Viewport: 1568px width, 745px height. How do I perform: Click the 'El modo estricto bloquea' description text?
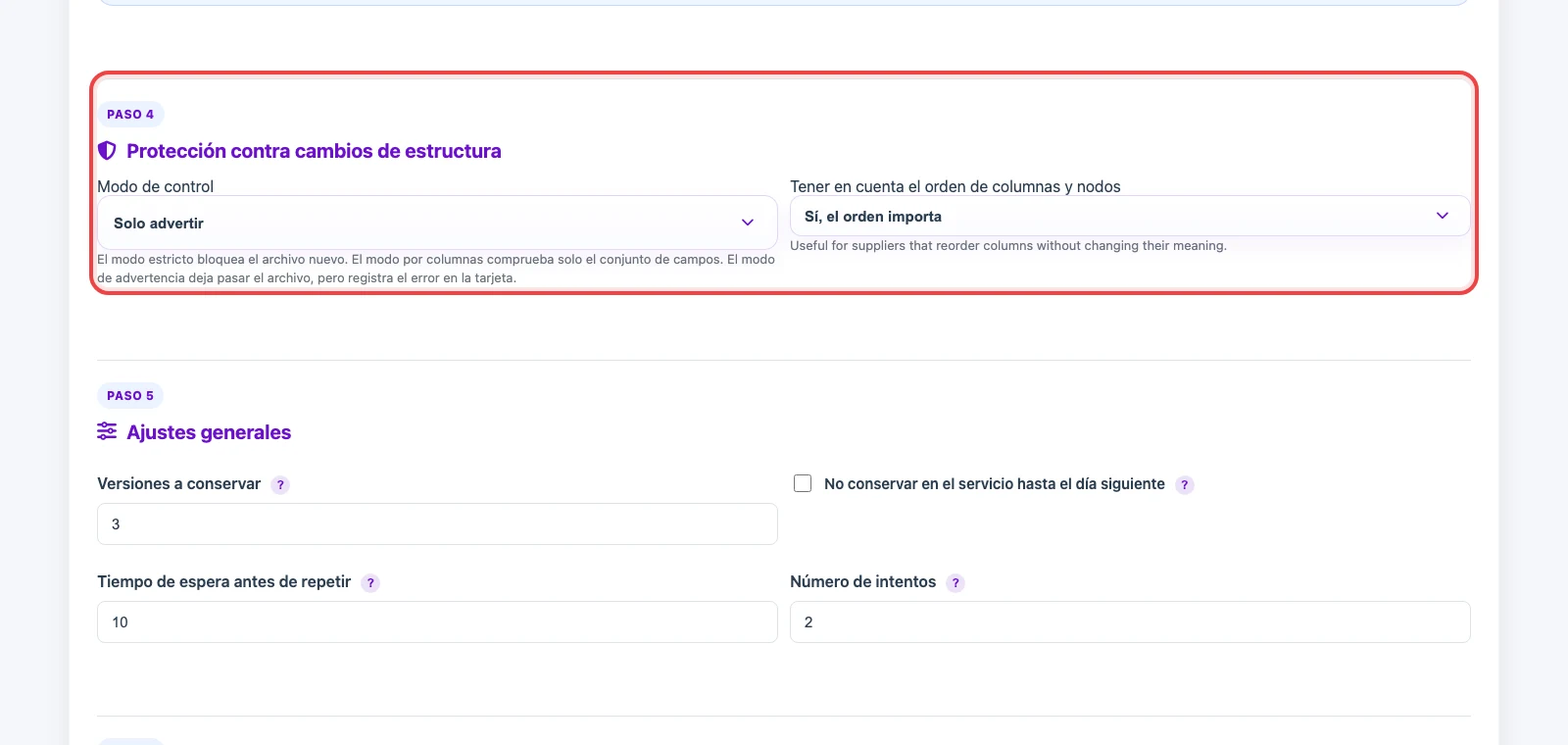(x=436, y=269)
